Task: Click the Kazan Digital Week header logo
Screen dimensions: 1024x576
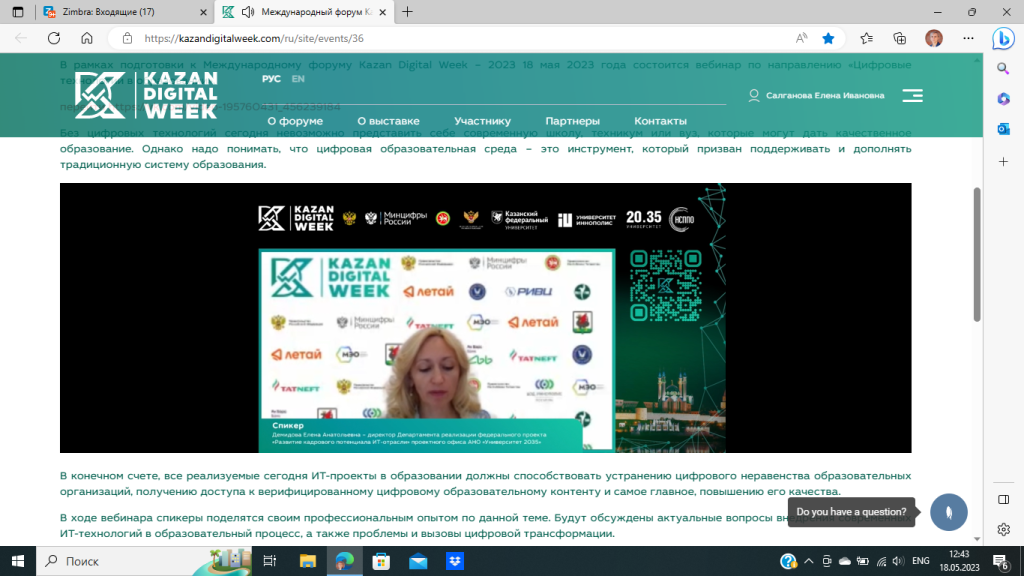Action: tap(146, 95)
